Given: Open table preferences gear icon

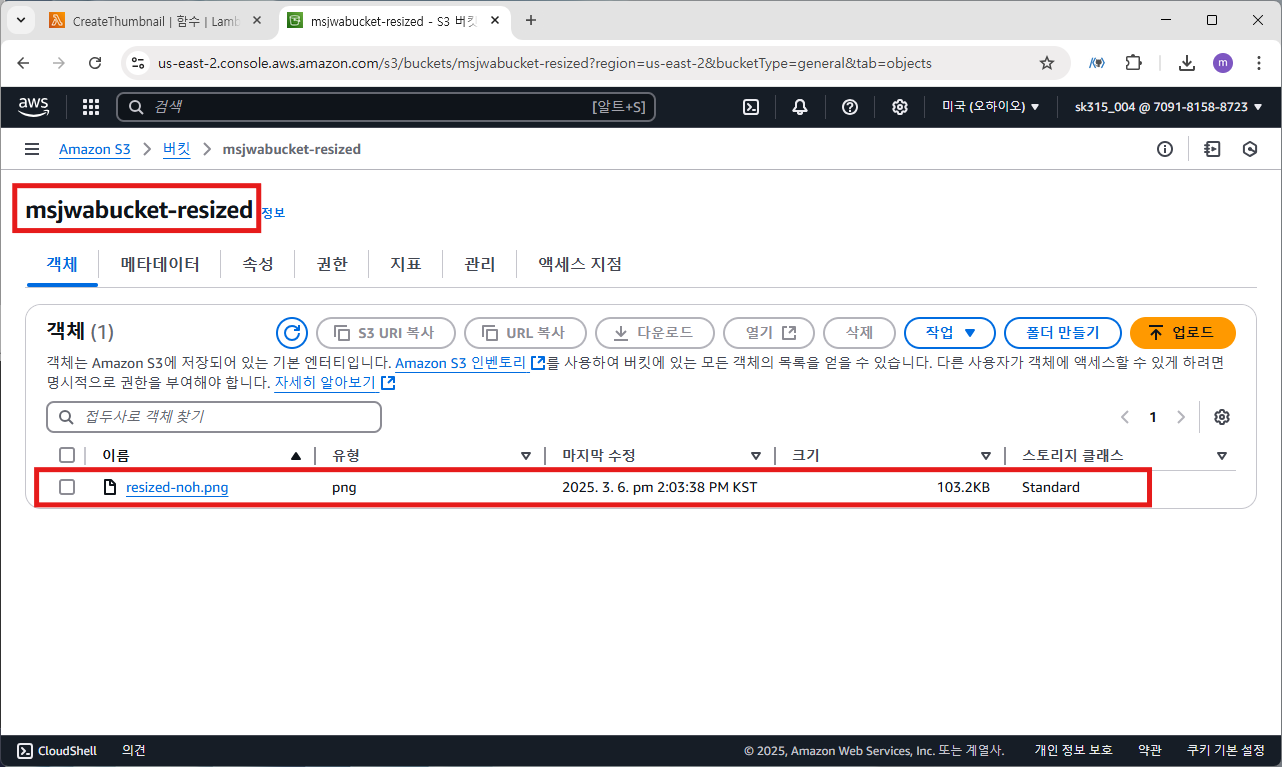Looking at the screenshot, I should tap(1221, 417).
